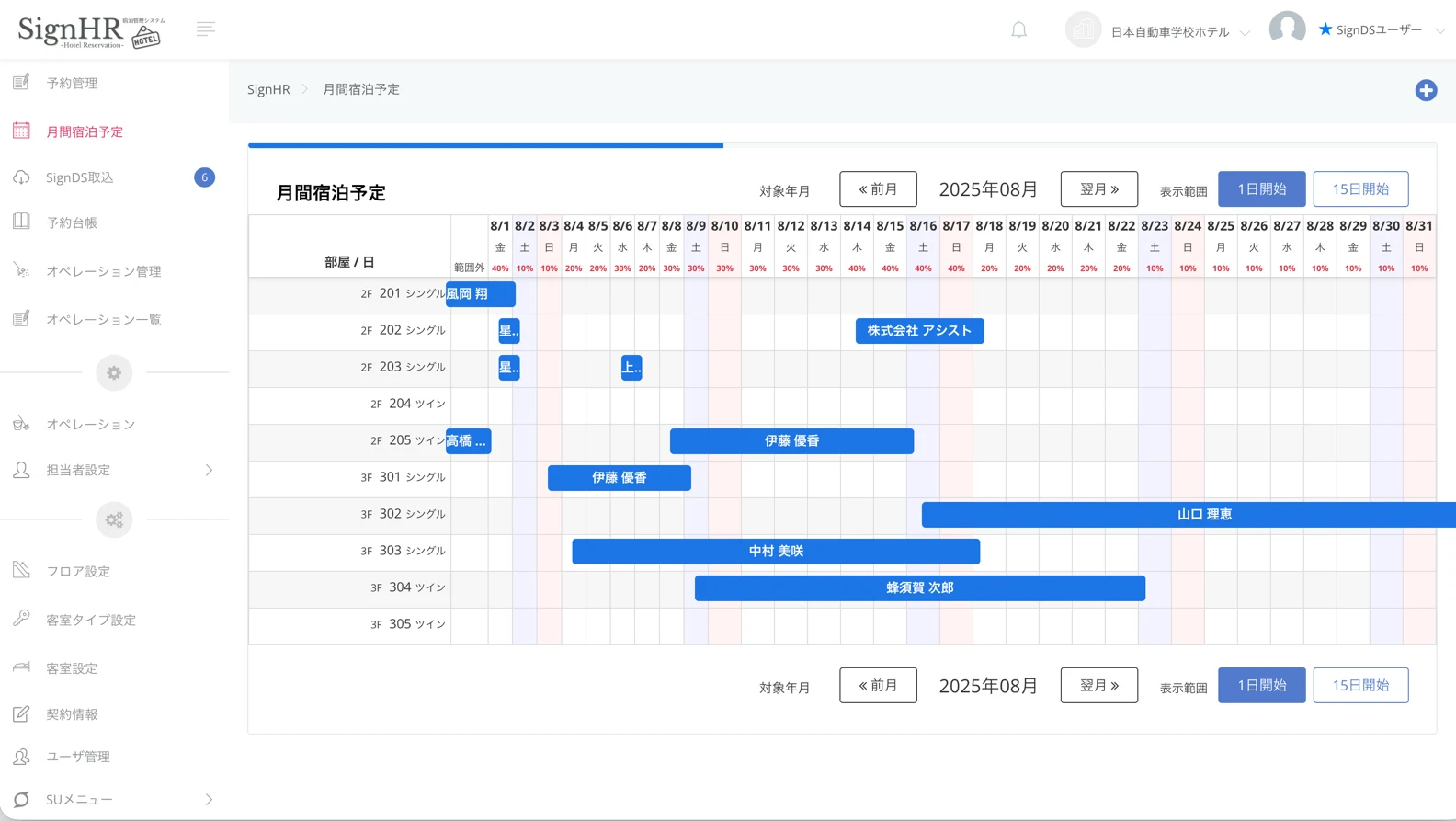Click the bottom 前月 button
The height and width of the screenshot is (821, 1456).
pos(878,685)
